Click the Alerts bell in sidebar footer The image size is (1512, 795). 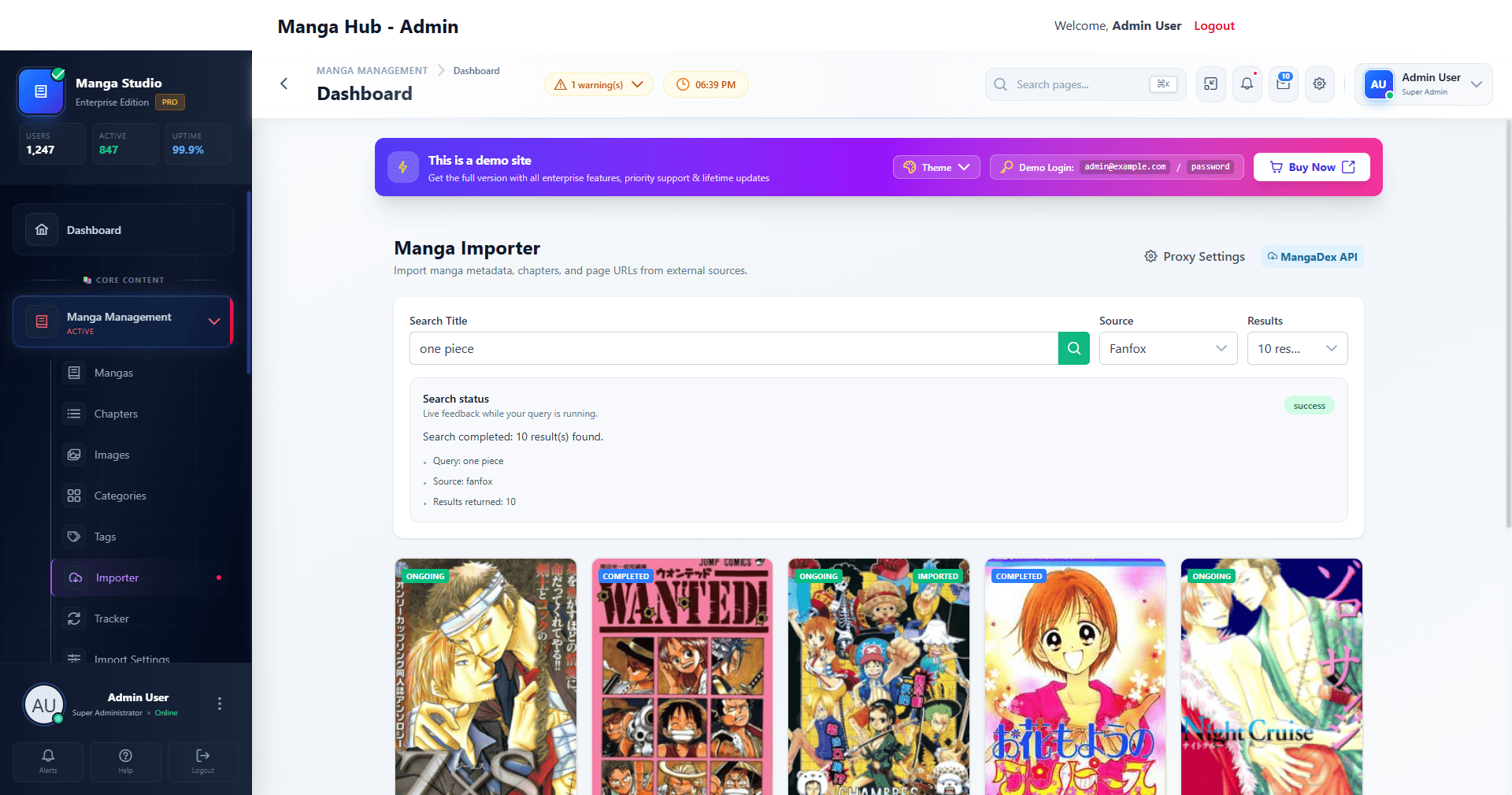click(x=48, y=761)
